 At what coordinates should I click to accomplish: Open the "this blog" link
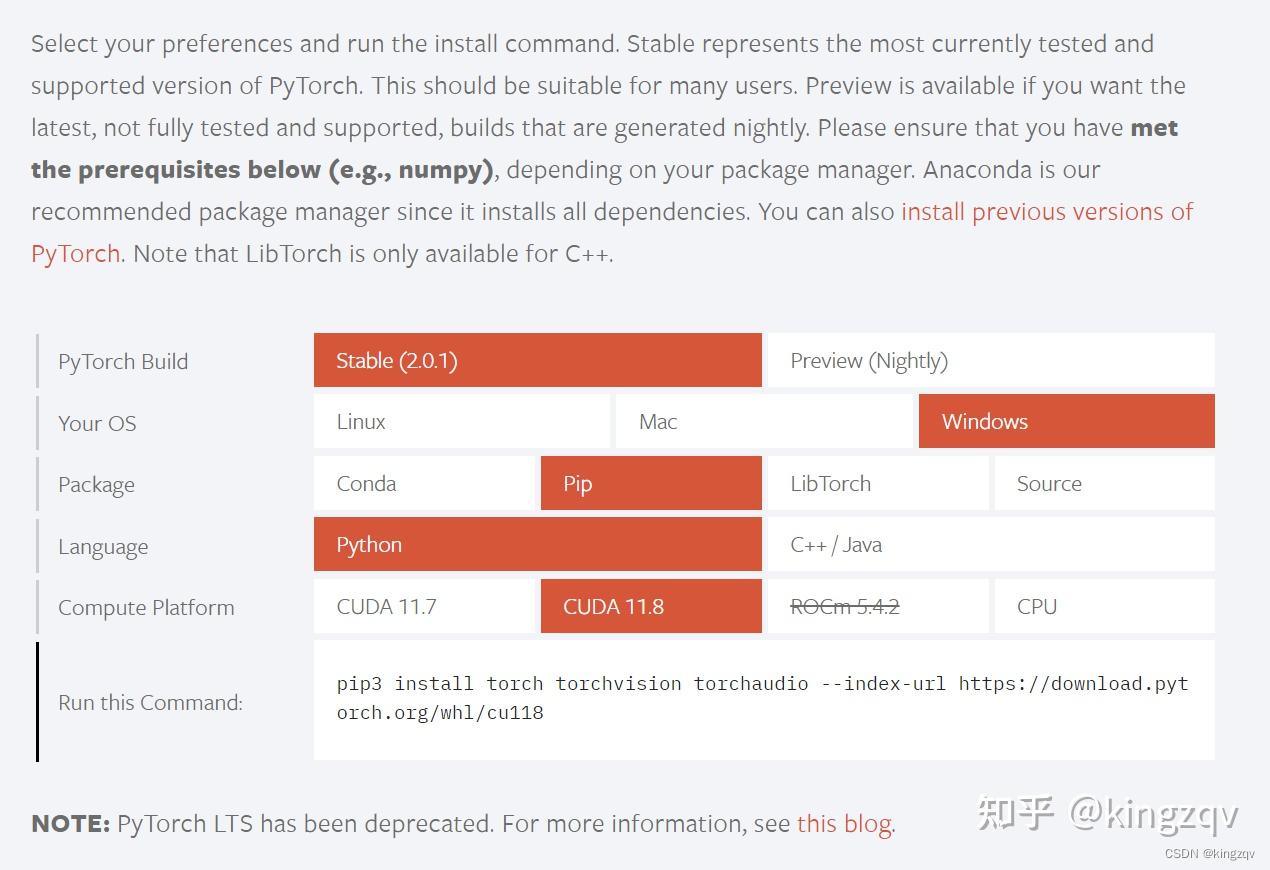844,824
